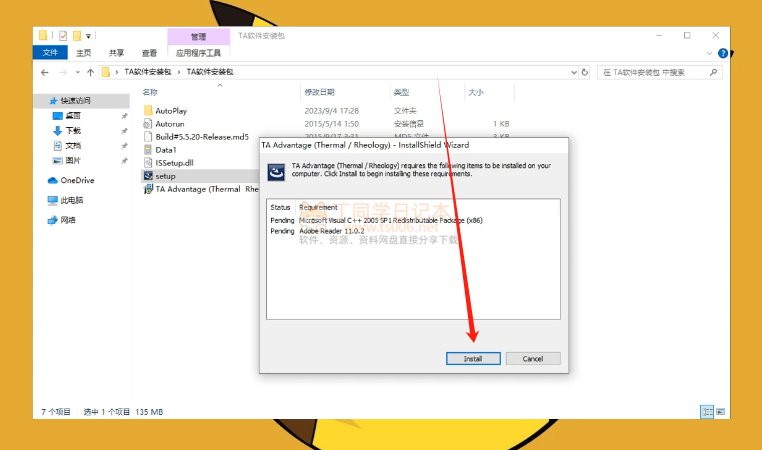
Task: Switch to large icons view in status bar
Action: point(720,412)
